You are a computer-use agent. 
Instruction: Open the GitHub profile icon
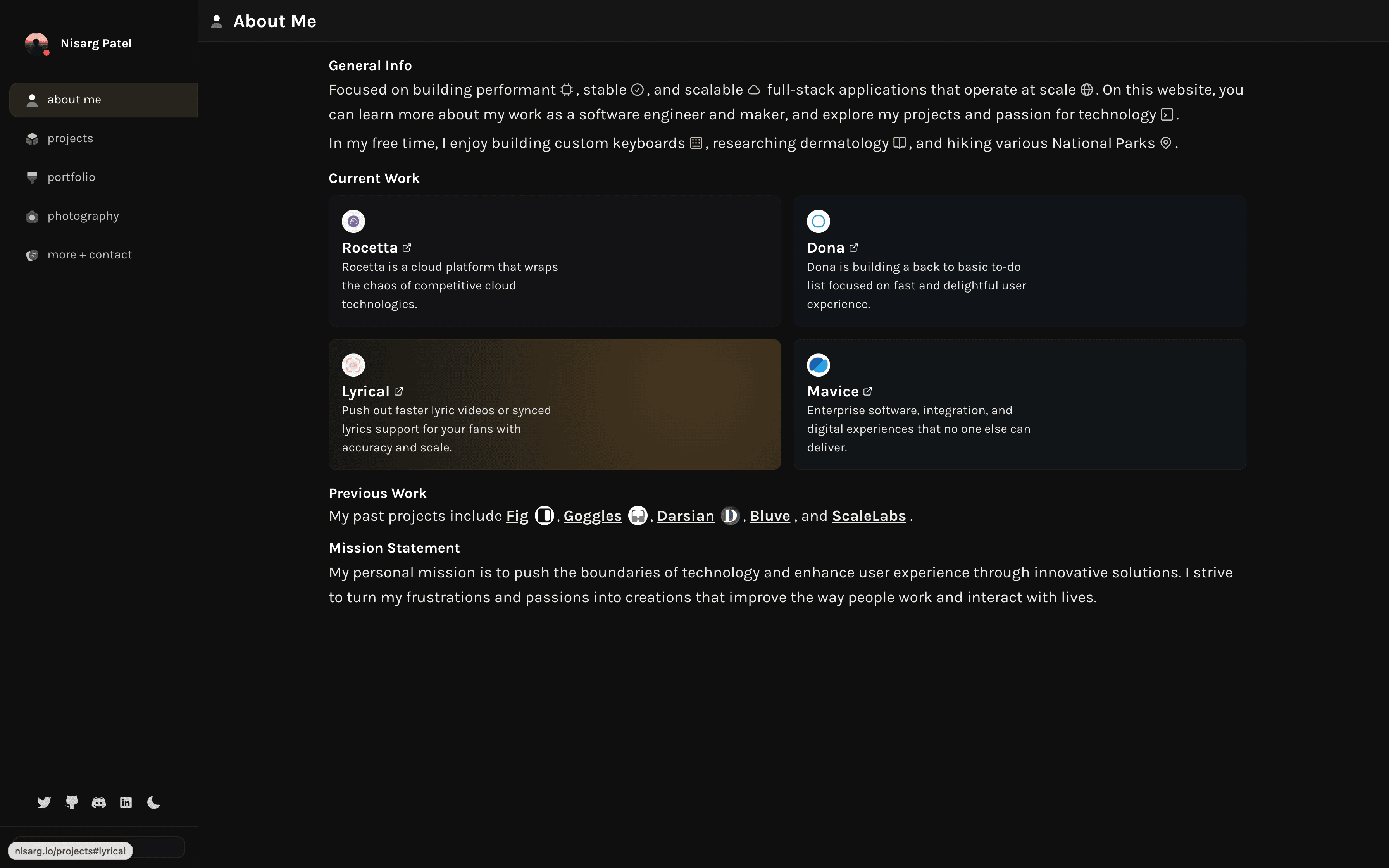pyautogui.click(x=72, y=802)
